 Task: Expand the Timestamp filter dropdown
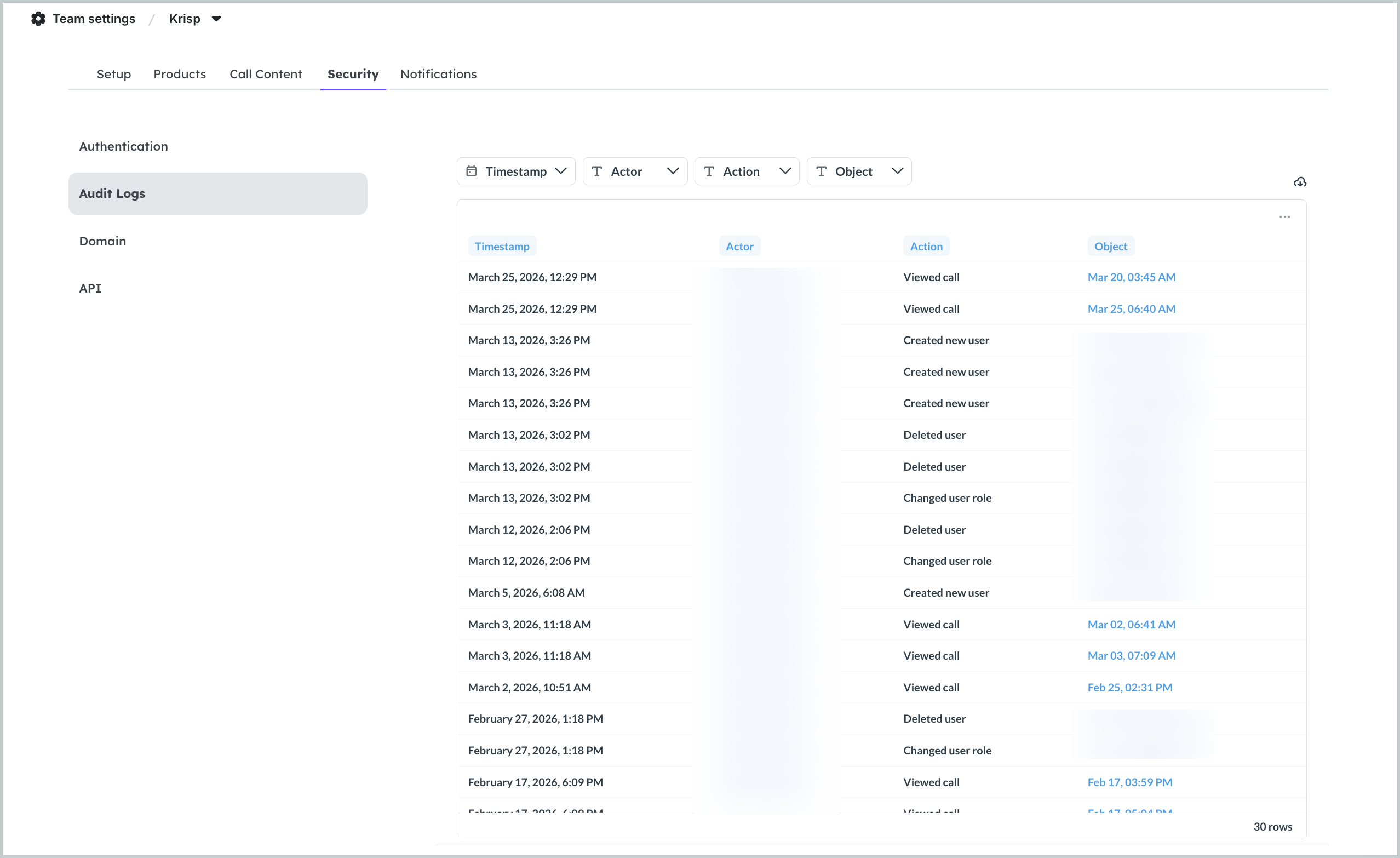(x=560, y=171)
